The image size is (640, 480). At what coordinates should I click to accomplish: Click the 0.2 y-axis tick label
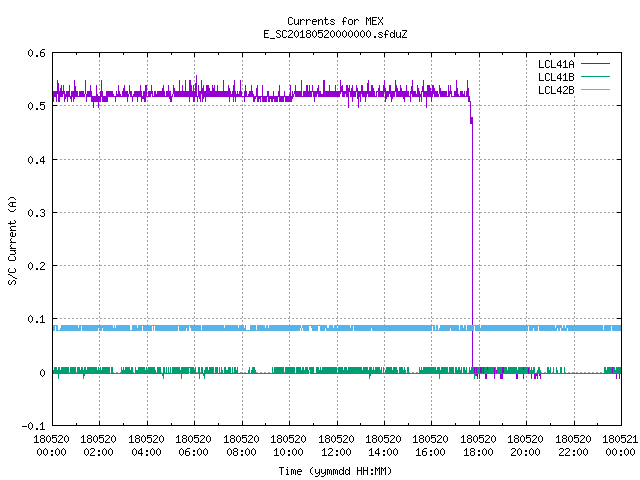(x=36, y=266)
